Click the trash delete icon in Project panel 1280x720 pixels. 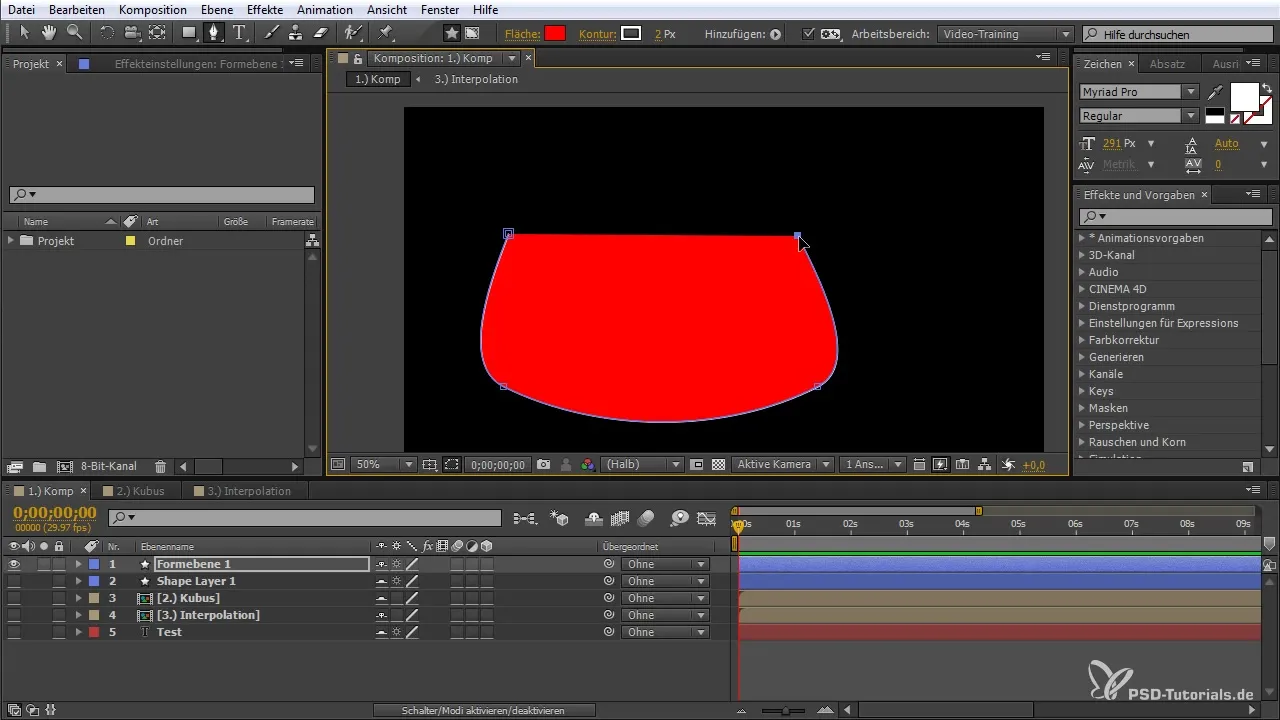tap(160, 466)
